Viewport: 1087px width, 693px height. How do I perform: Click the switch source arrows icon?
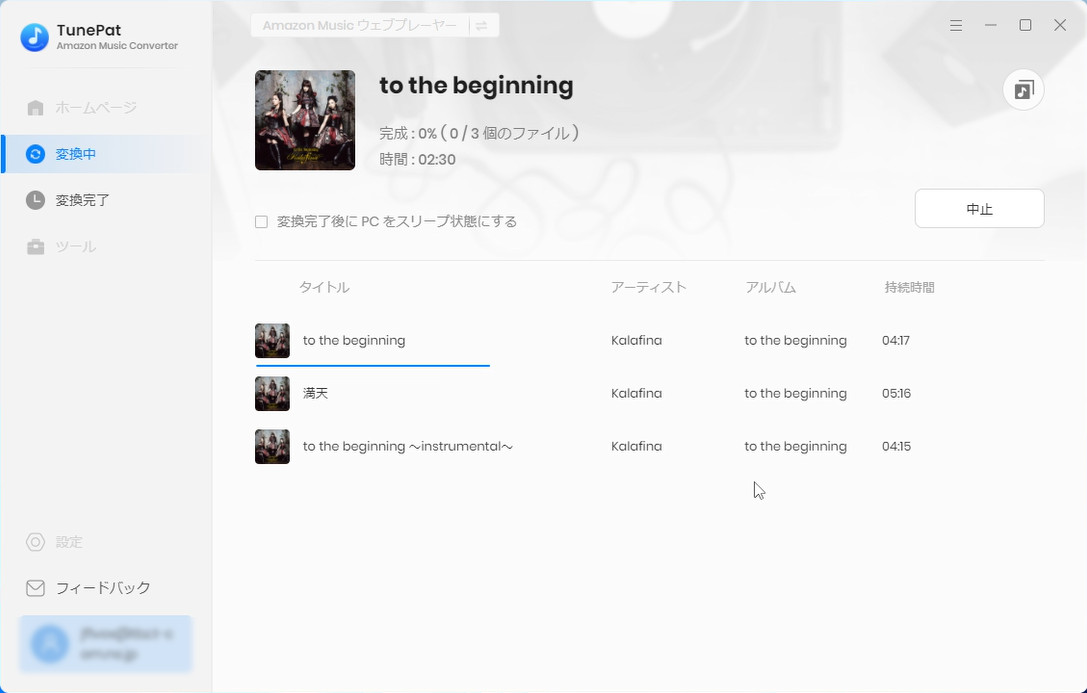tap(481, 26)
